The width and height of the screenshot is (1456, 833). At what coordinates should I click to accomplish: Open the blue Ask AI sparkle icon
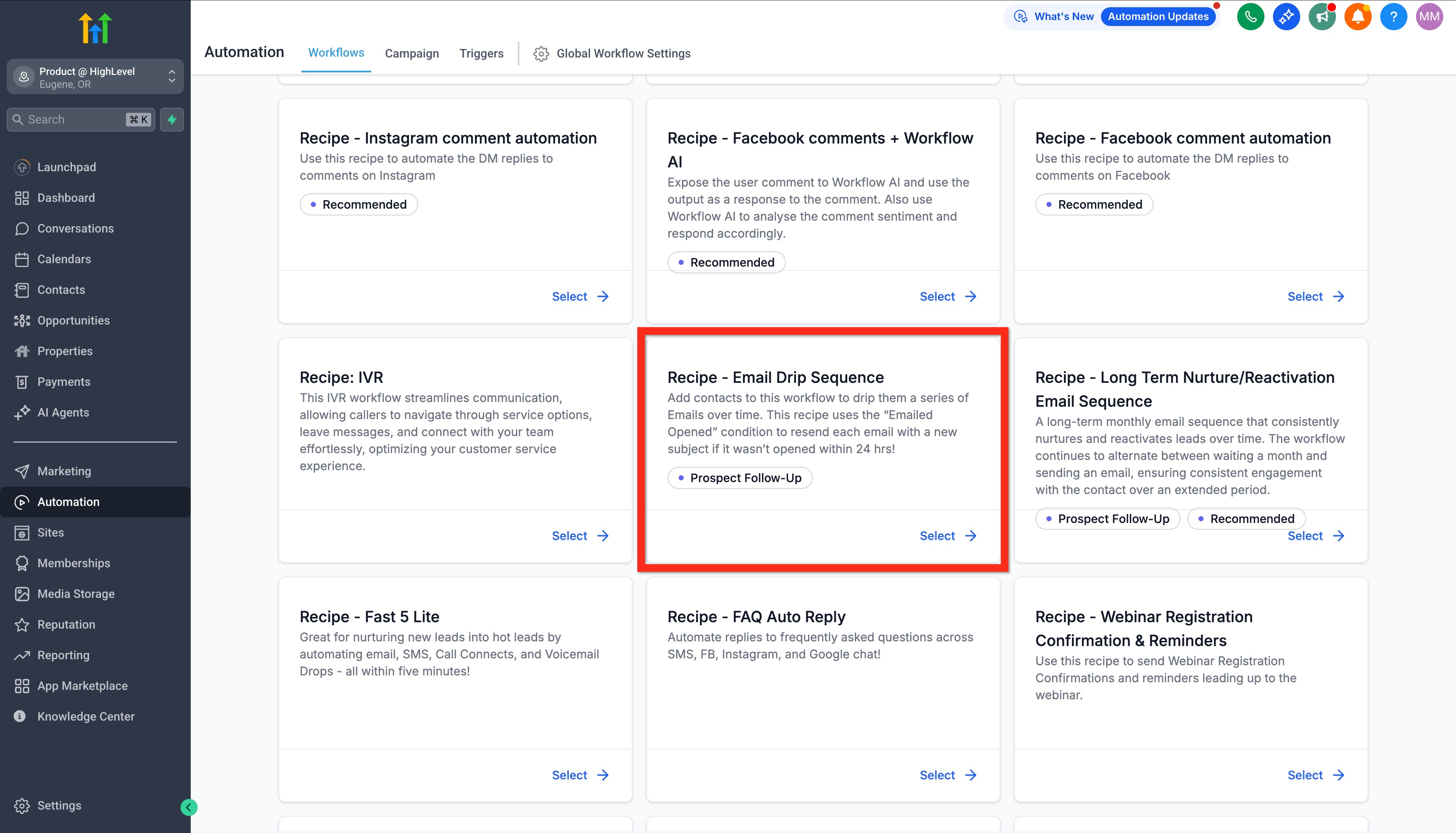tap(1286, 17)
